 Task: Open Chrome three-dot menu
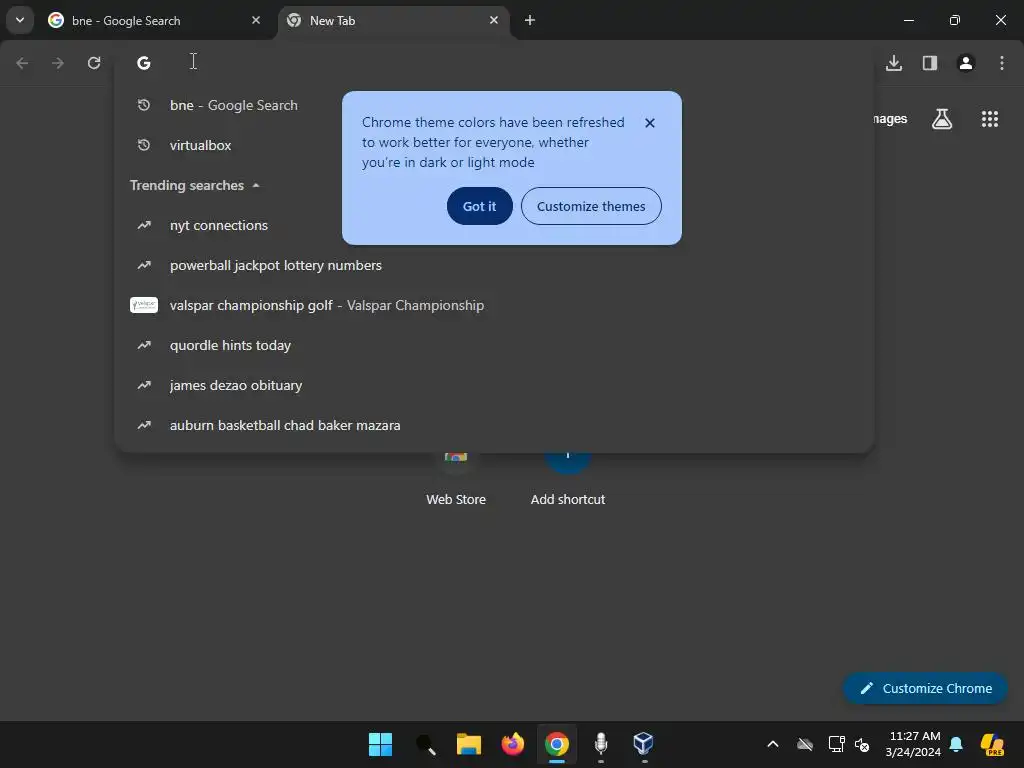point(1001,63)
